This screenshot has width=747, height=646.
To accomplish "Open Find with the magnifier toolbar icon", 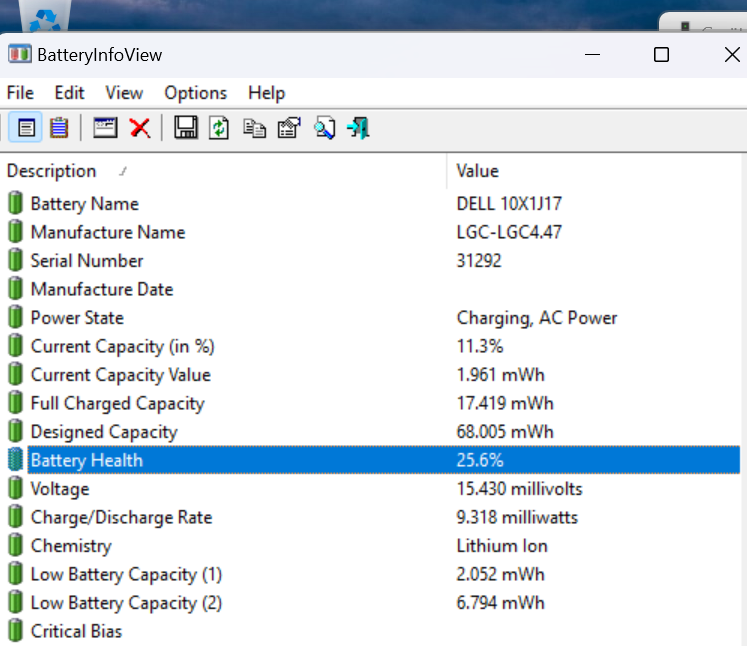I will click(324, 128).
